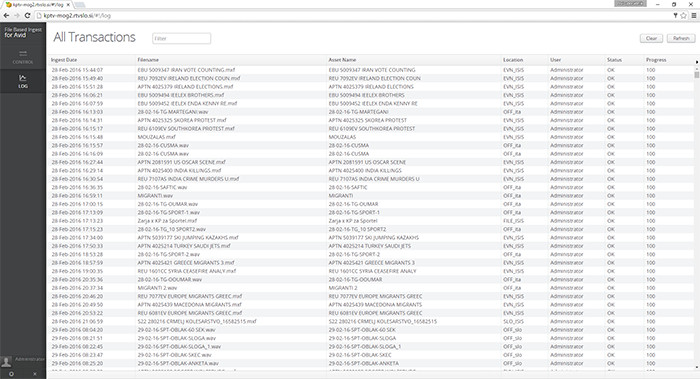Select filename APTN 4025325 SKOREA PROTEST.mxf
This screenshot has height=379, width=700.
[182, 120]
